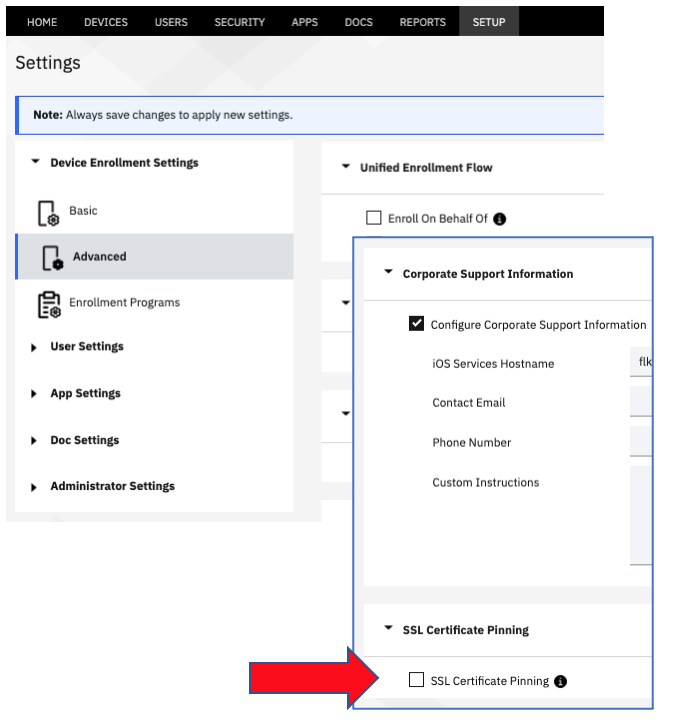Click the 'Settings' page heading
This screenshot has height=728, width=676.
click(x=48, y=63)
